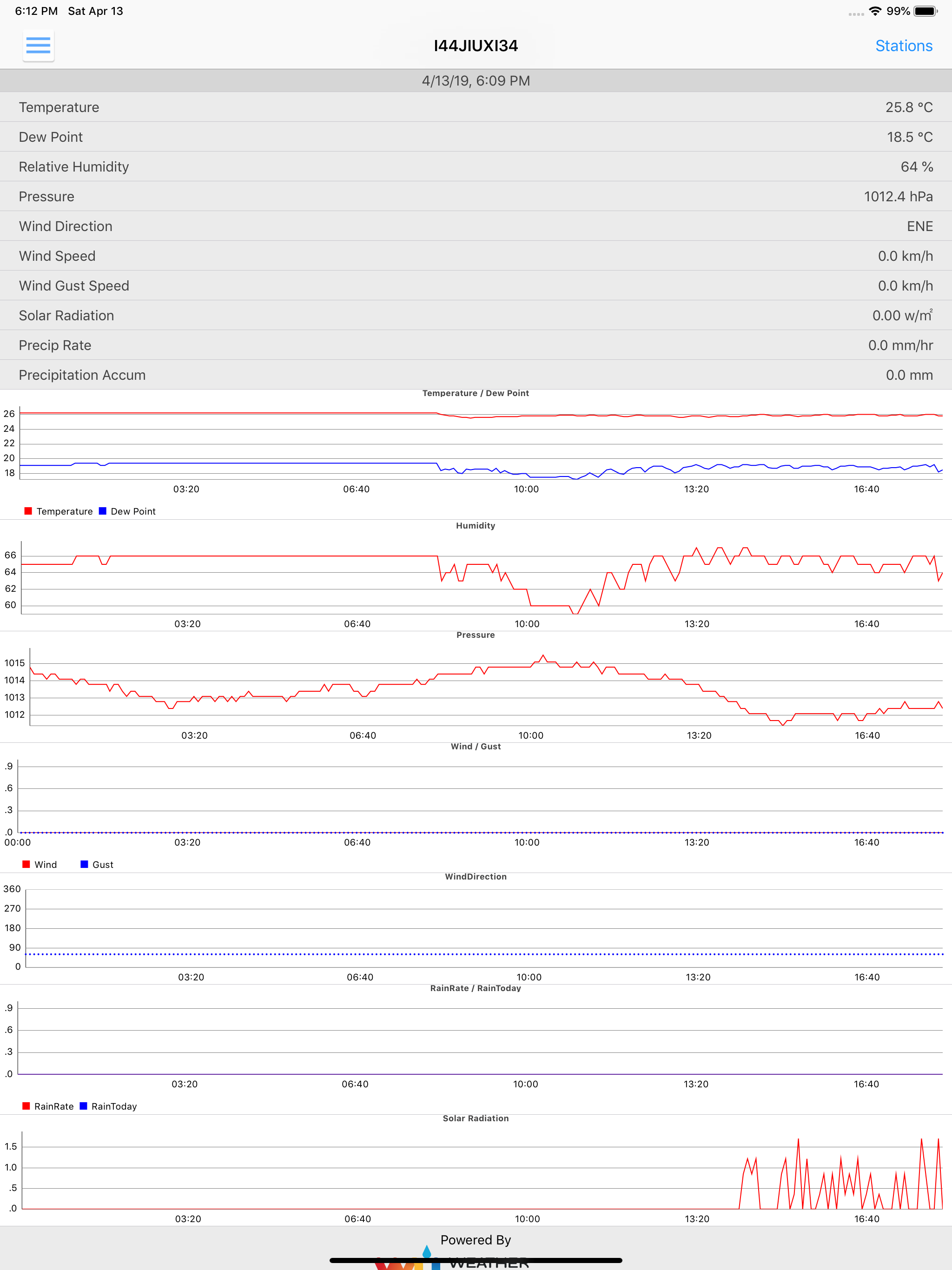
Task: Select the Temperature 25.8 °C value
Action: (909, 107)
